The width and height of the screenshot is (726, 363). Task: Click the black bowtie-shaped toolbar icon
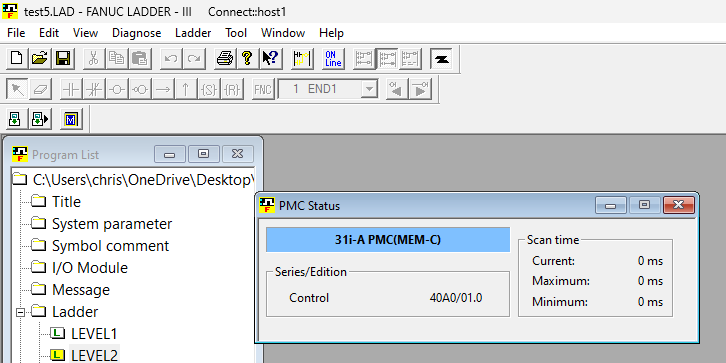(x=441, y=58)
